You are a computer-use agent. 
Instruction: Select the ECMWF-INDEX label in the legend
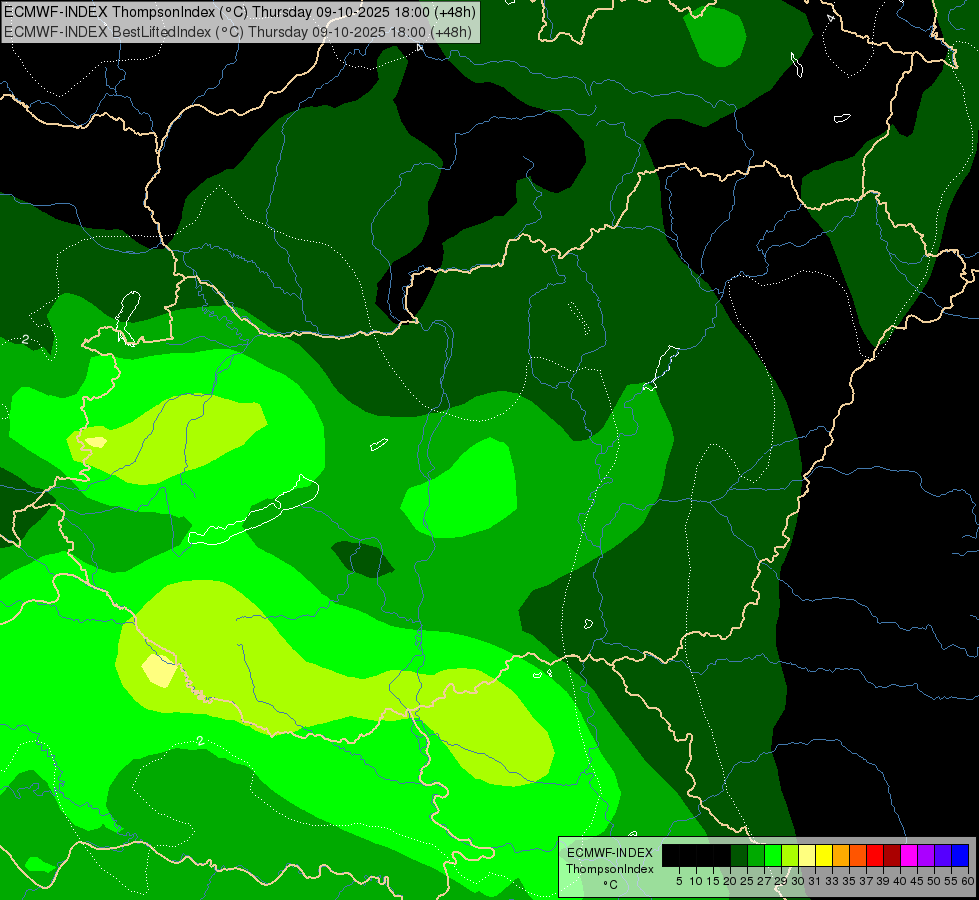pyautogui.click(x=609, y=852)
